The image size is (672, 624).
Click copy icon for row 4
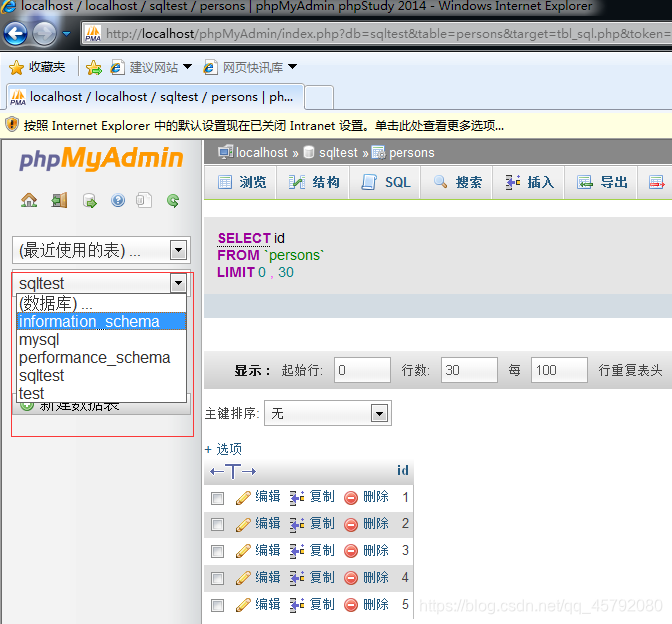click(x=297, y=578)
